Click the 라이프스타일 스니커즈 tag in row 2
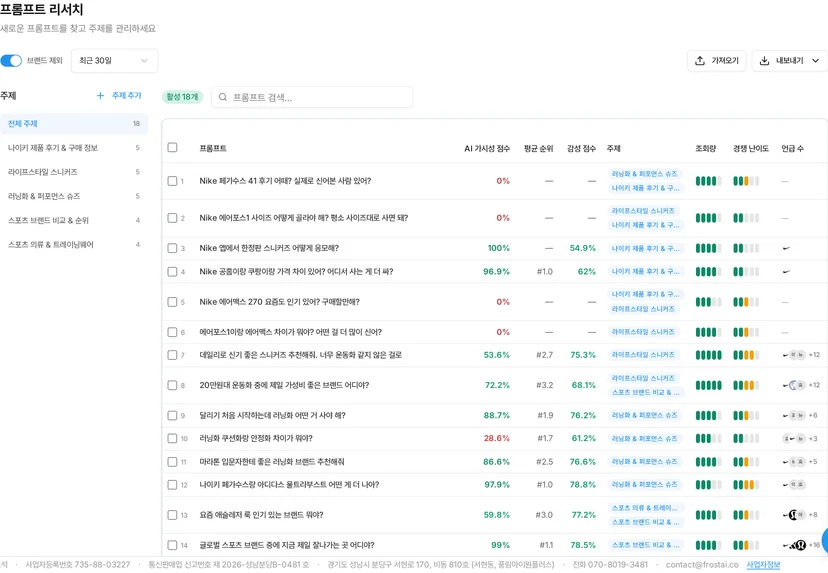The image size is (828, 573). pyautogui.click(x=643, y=211)
